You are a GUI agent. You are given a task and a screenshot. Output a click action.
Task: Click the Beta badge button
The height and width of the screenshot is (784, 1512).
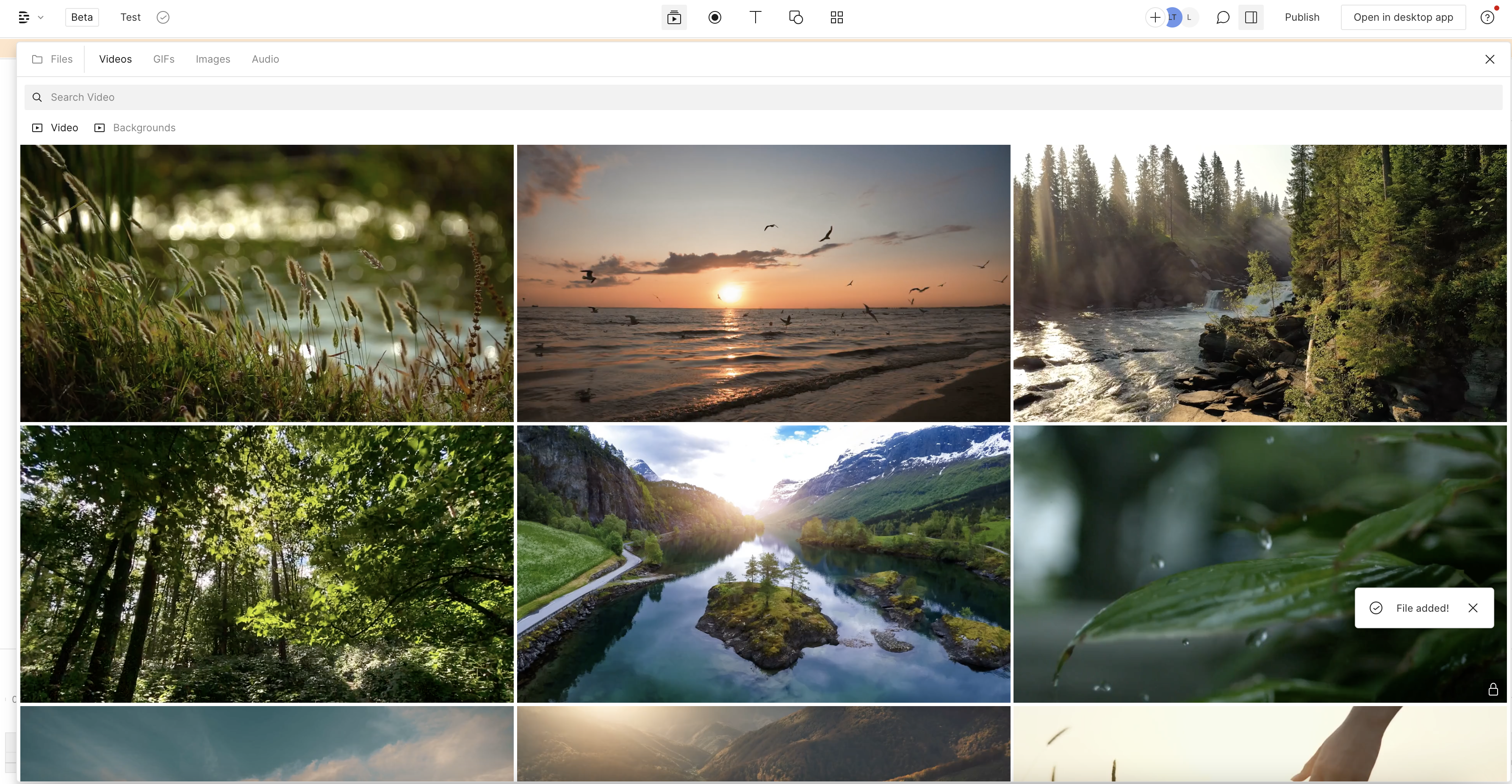pyautogui.click(x=82, y=17)
